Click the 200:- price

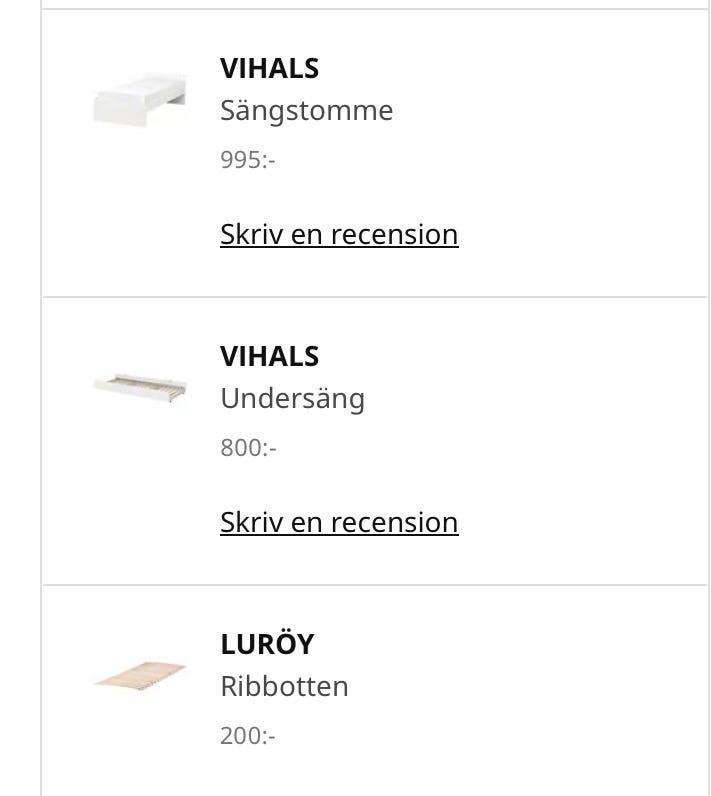[248, 736]
